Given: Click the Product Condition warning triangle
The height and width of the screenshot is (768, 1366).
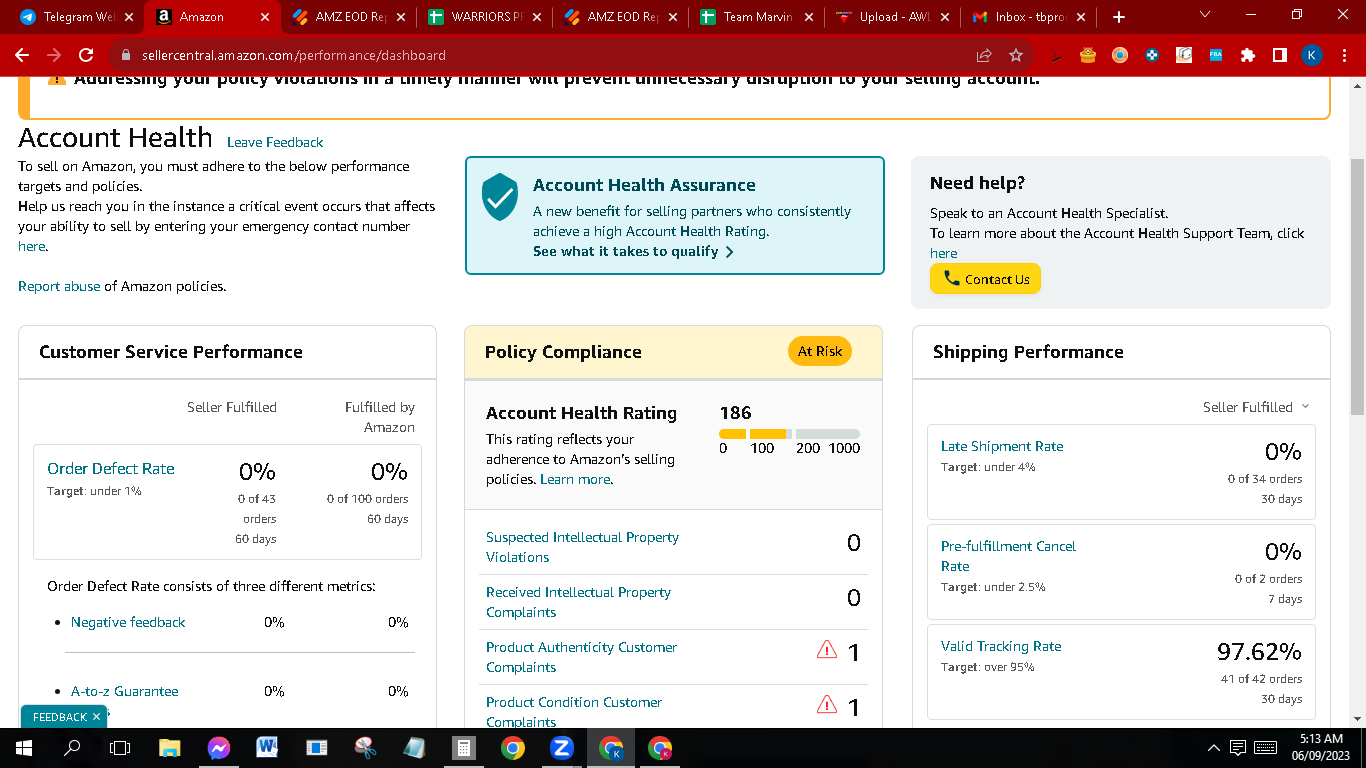Looking at the screenshot, I should pyautogui.click(x=827, y=705).
